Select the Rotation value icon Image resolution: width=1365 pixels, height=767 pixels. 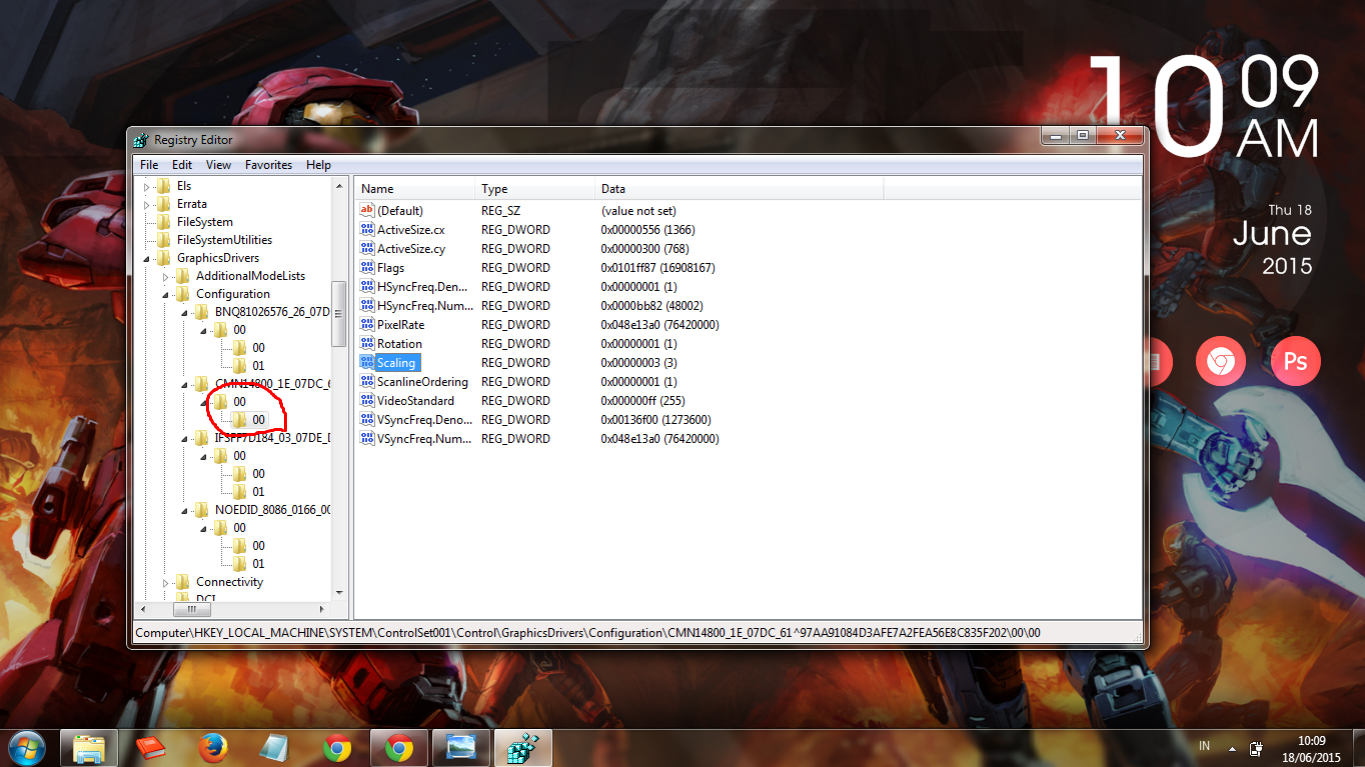(x=366, y=344)
